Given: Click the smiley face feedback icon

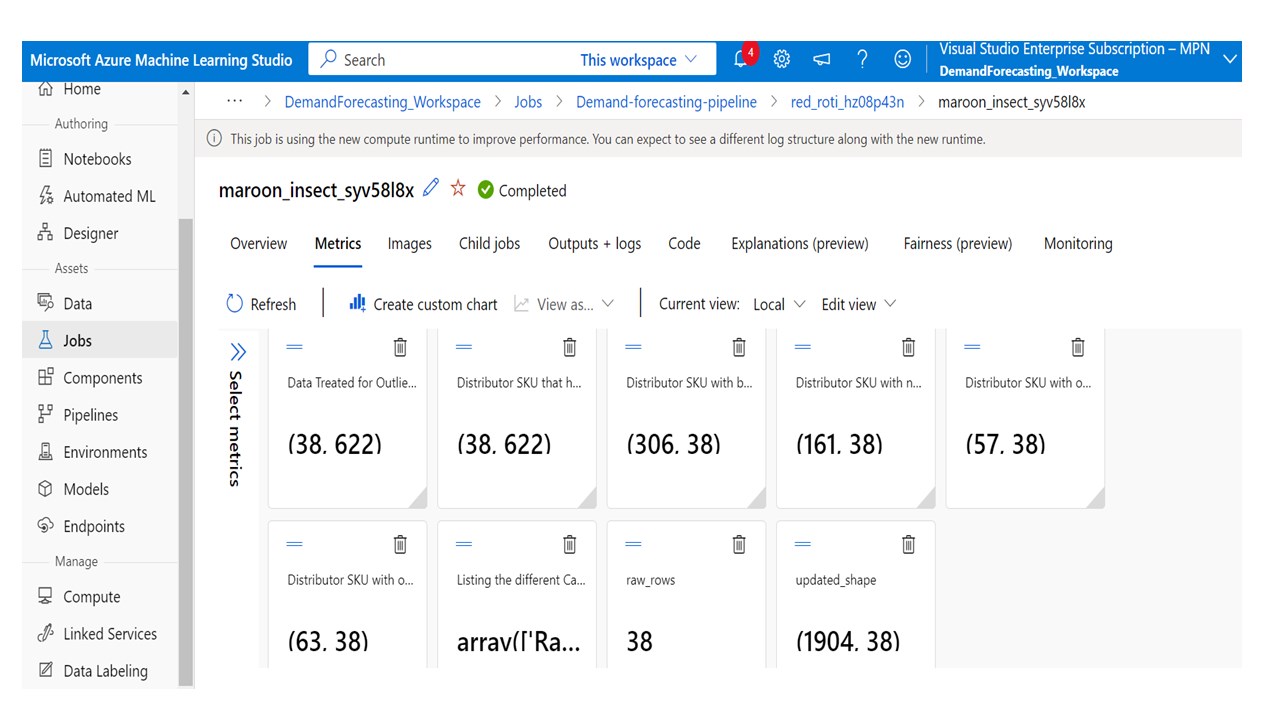Looking at the screenshot, I should click(x=902, y=59).
